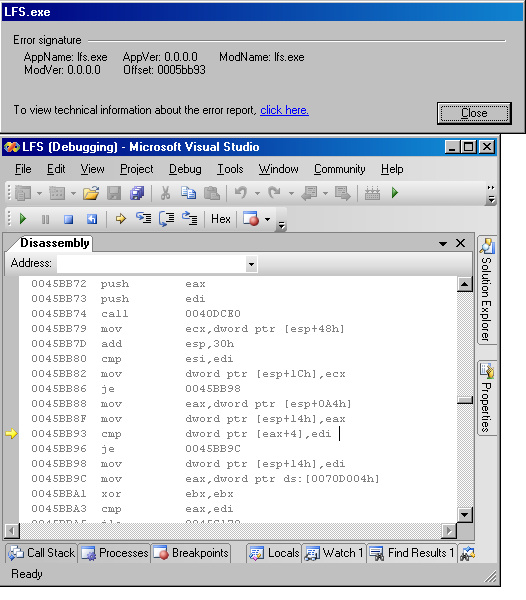Click Close button in LFS.exe error dialog
This screenshot has width=526, height=600.
tap(474, 113)
